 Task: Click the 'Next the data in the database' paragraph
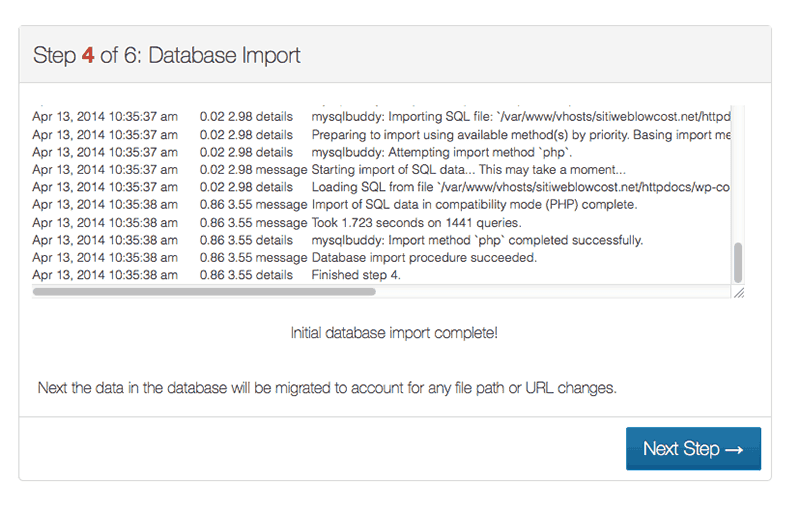click(x=327, y=388)
